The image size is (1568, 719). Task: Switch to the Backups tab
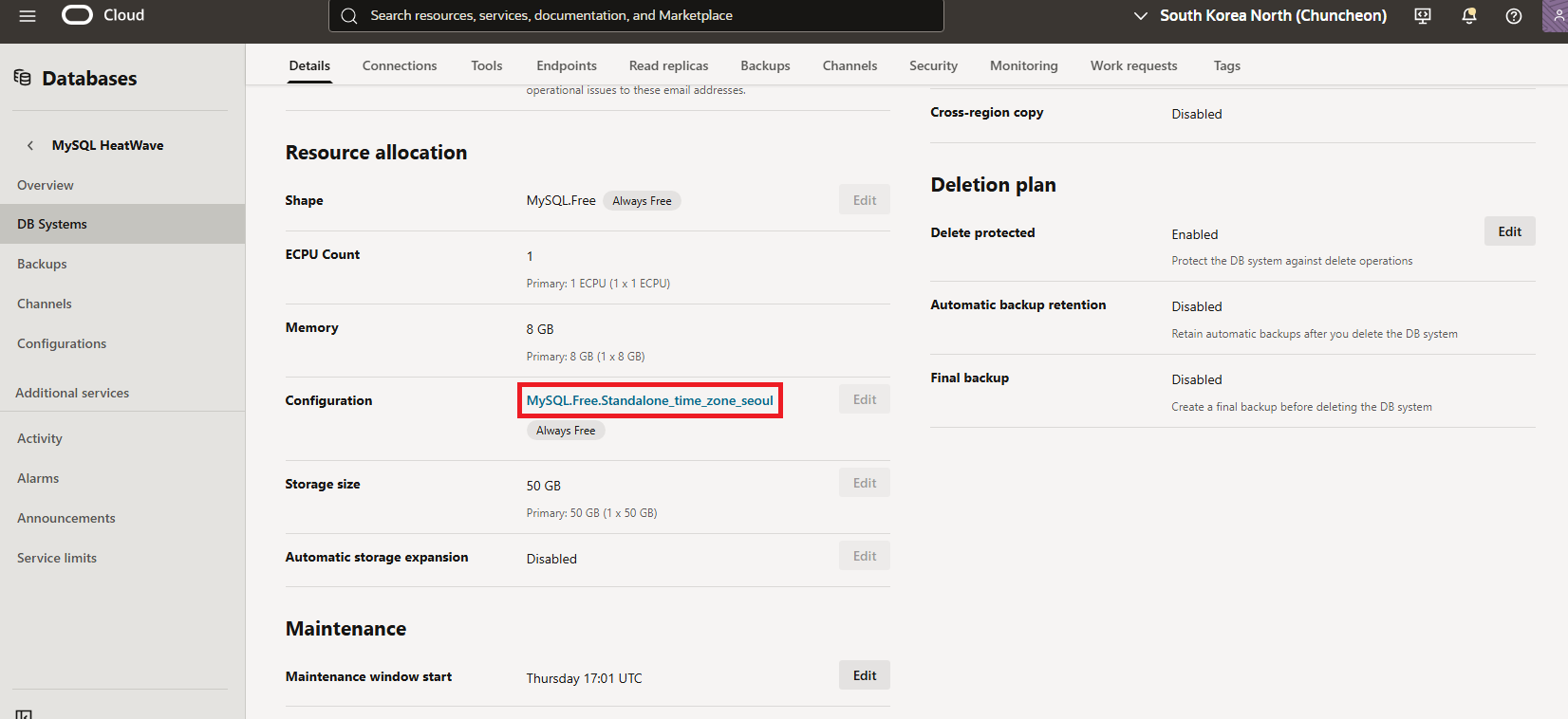pos(765,65)
